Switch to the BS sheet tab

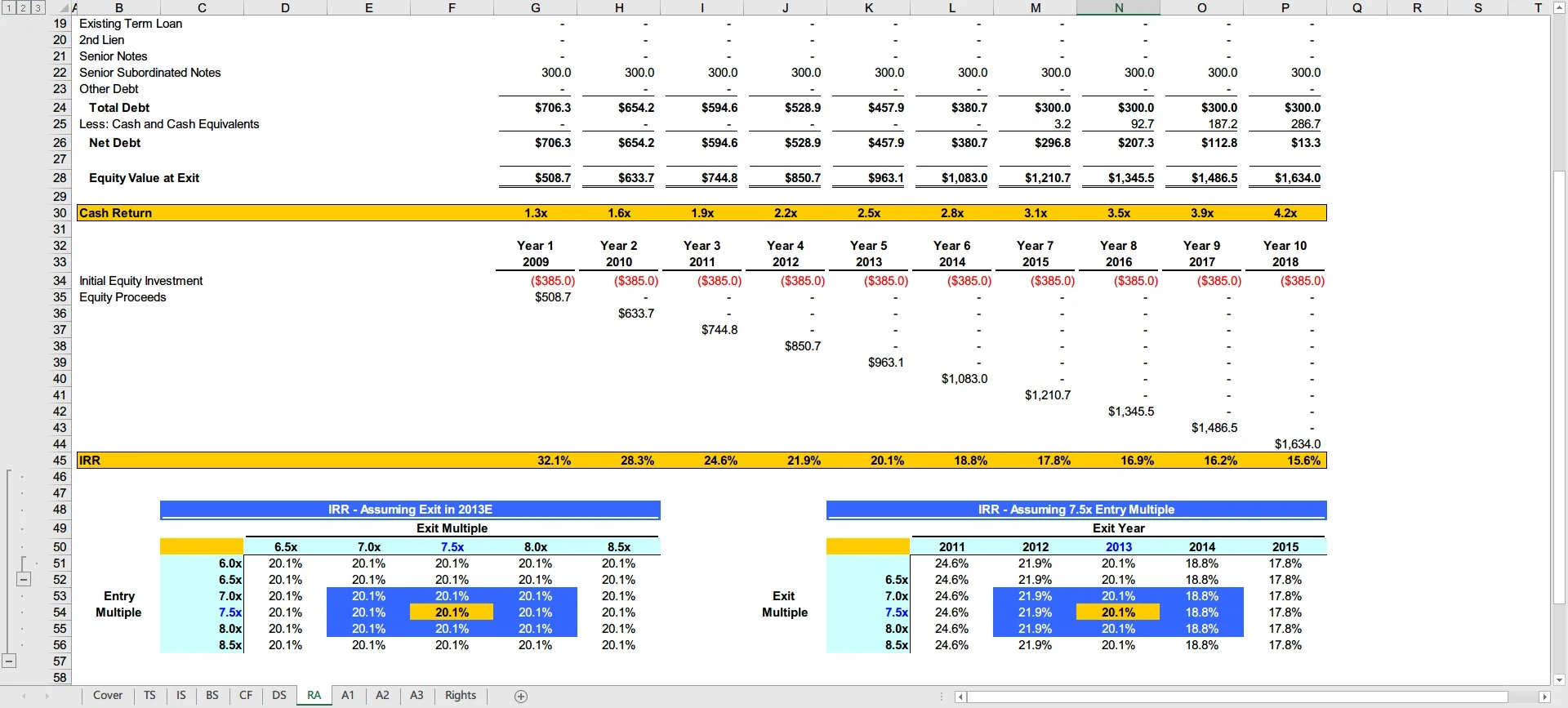click(x=212, y=696)
